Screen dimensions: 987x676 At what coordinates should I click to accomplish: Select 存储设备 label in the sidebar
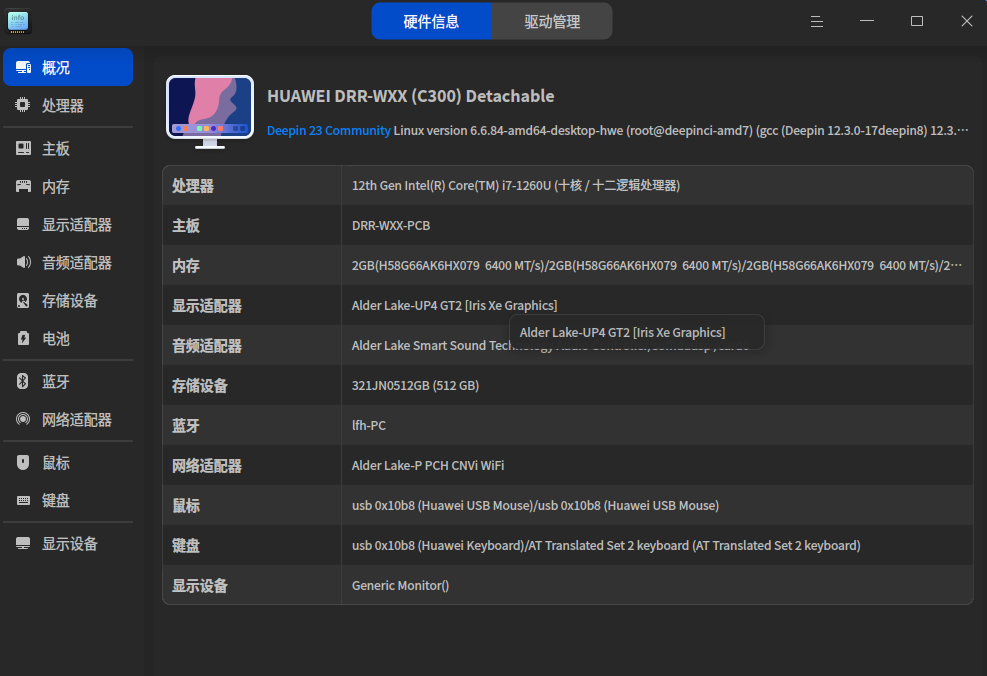pos(70,301)
